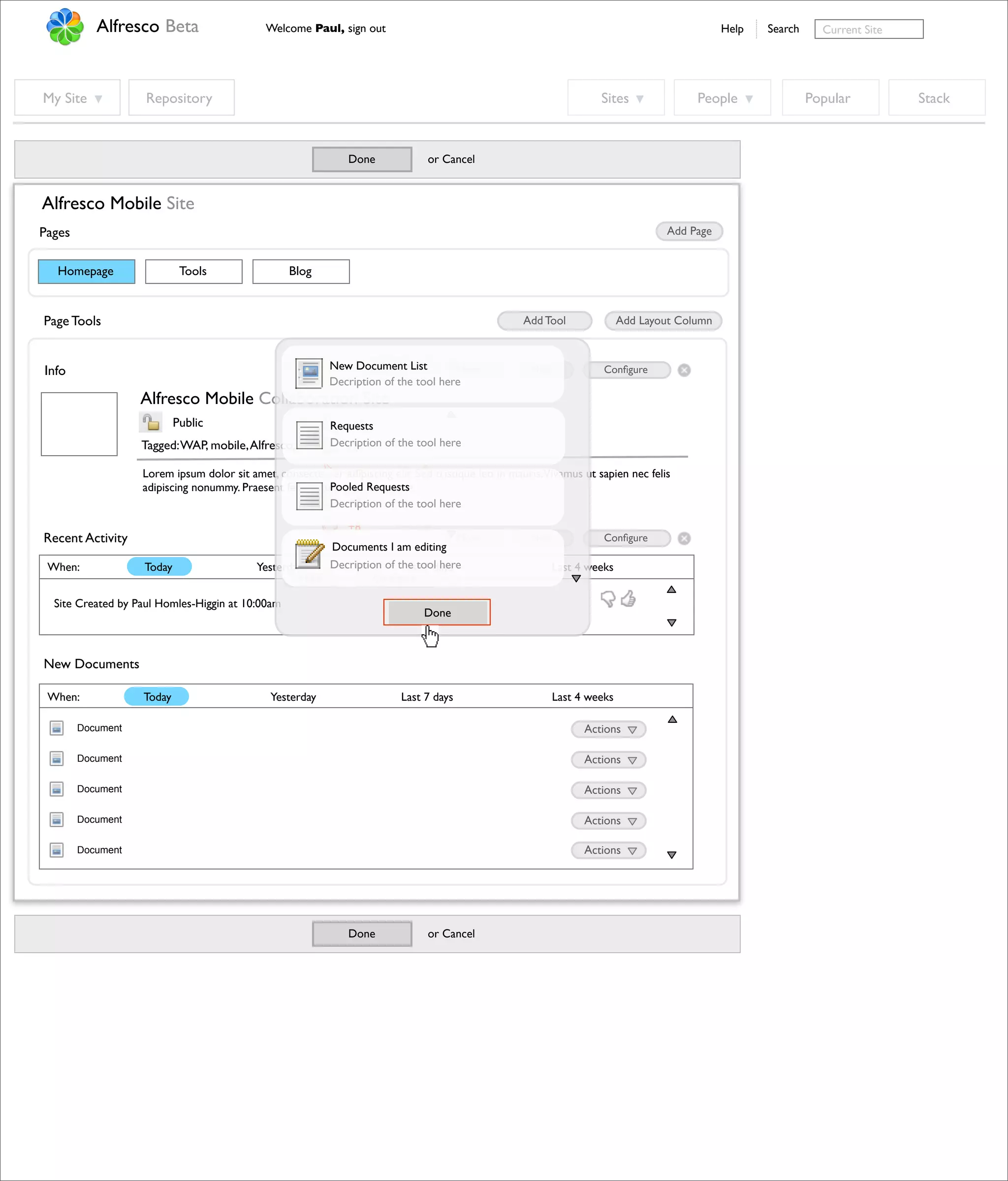The width and height of the screenshot is (1008, 1181).
Task: Click tool list popup scroll-down arrow
Action: pyautogui.click(x=576, y=579)
